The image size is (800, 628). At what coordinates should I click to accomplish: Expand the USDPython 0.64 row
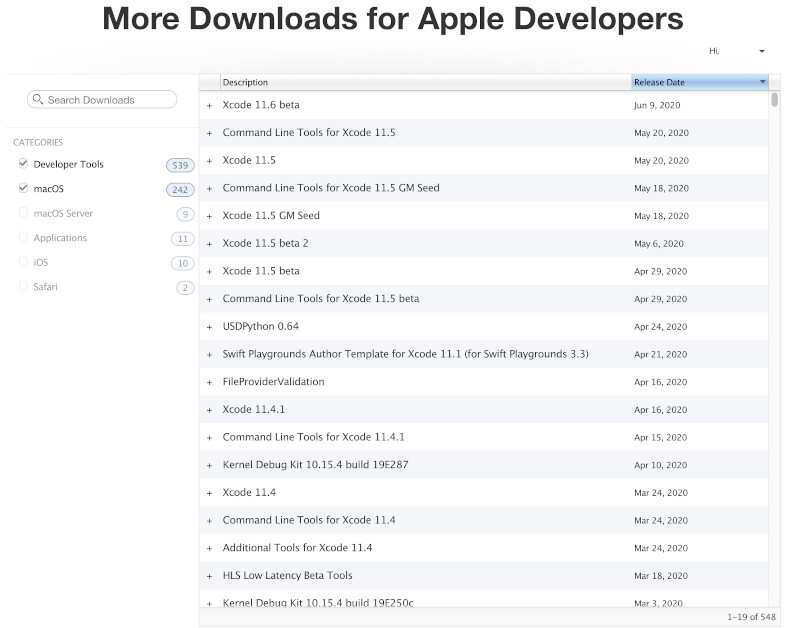pyautogui.click(x=209, y=327)
